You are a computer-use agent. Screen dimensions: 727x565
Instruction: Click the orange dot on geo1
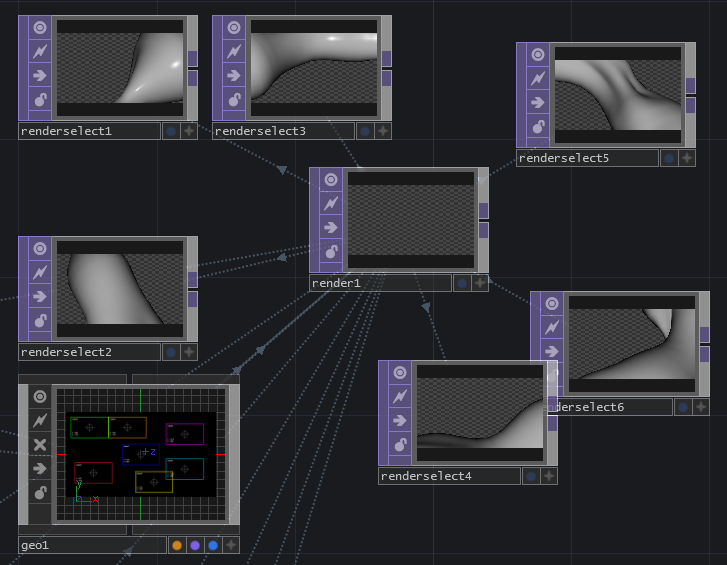pos(177,546)
